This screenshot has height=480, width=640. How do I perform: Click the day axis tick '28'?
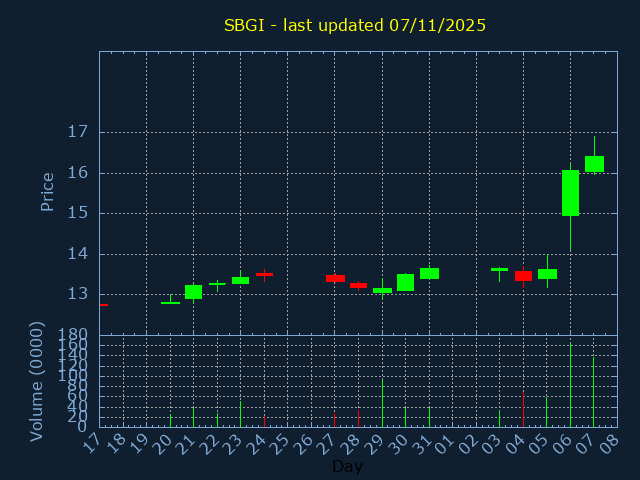[350, 443]
